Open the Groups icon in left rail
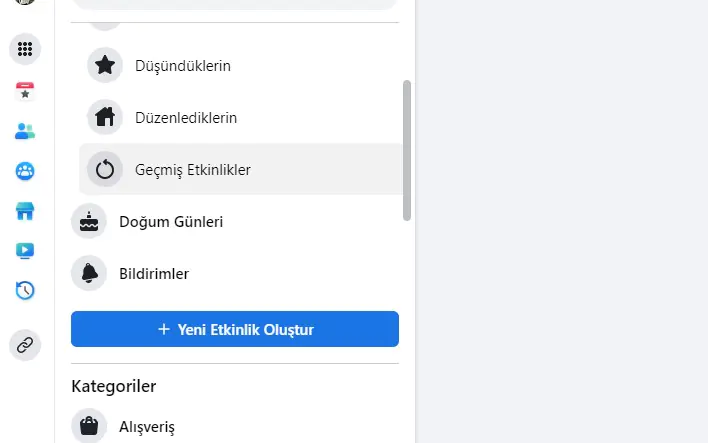Screen dimensions: 708x443 coord(25,171)
